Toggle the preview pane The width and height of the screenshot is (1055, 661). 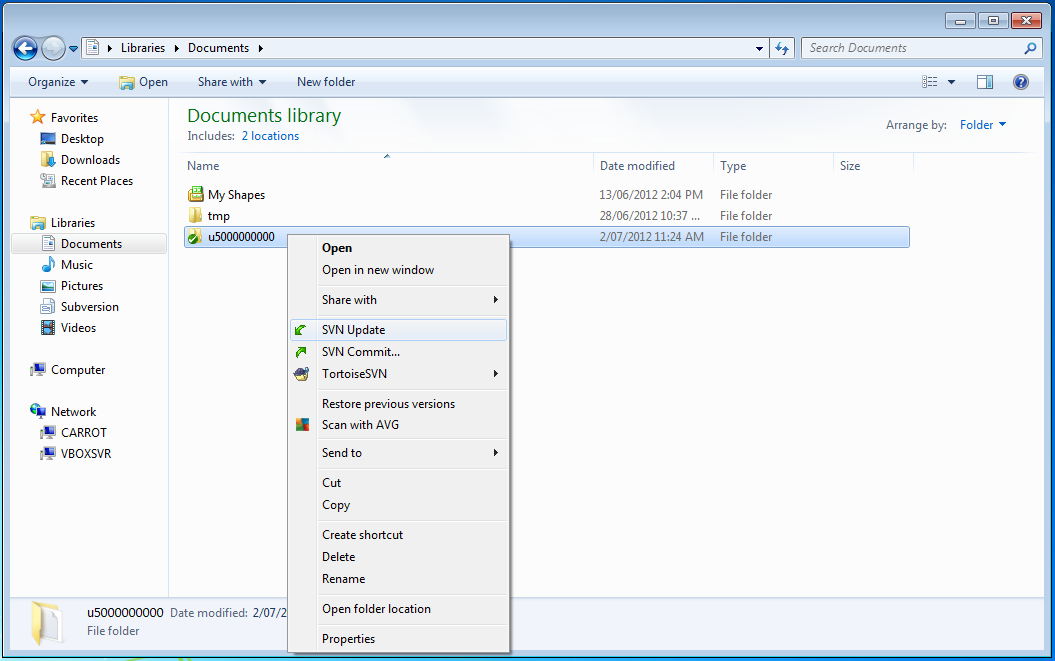pos(985,81)
